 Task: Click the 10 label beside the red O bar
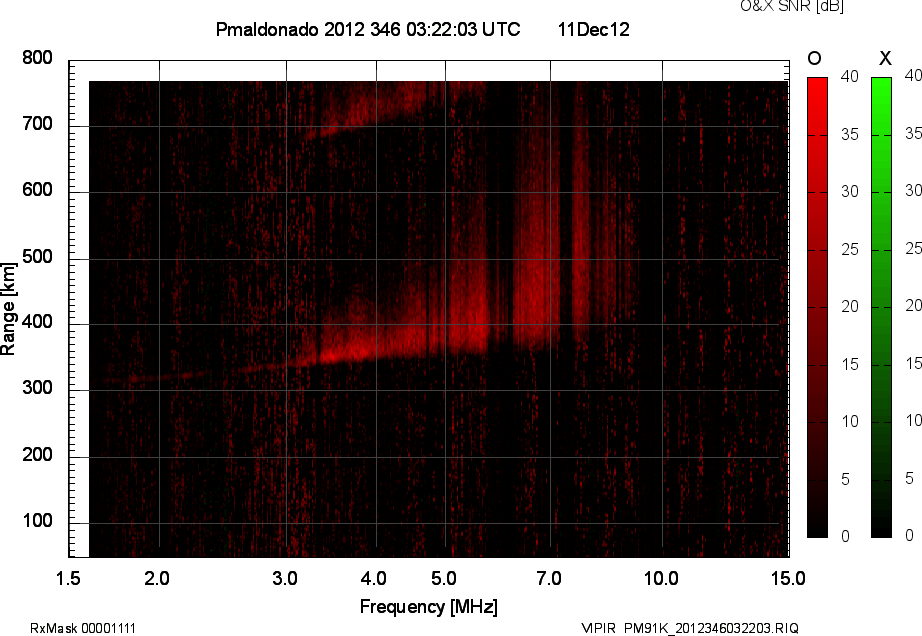[x=850, y=421]
